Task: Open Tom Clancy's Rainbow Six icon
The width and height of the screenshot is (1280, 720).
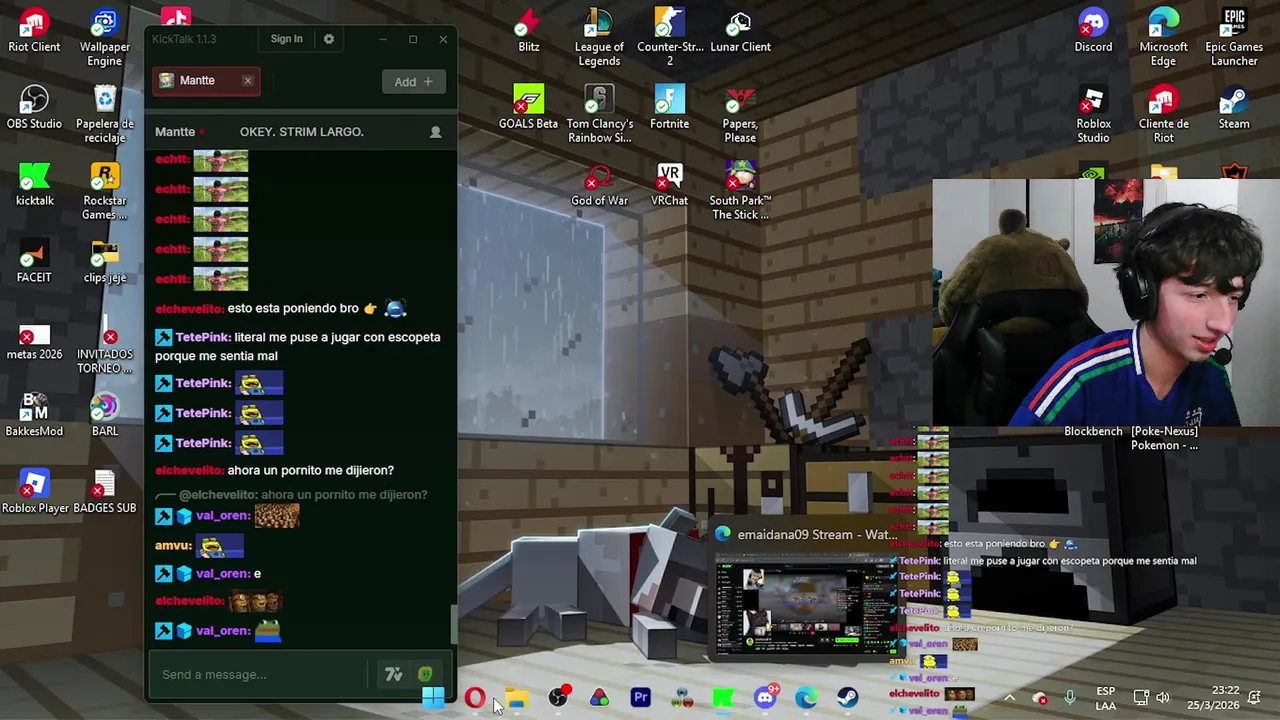Action: click(x=599, y=115)
